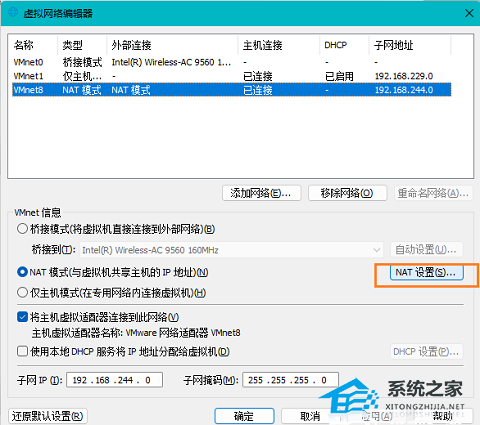Screen dimensions: 480x425
Task: Select the 仅主机模式 radio button
Action: click(x=22, y=292)
